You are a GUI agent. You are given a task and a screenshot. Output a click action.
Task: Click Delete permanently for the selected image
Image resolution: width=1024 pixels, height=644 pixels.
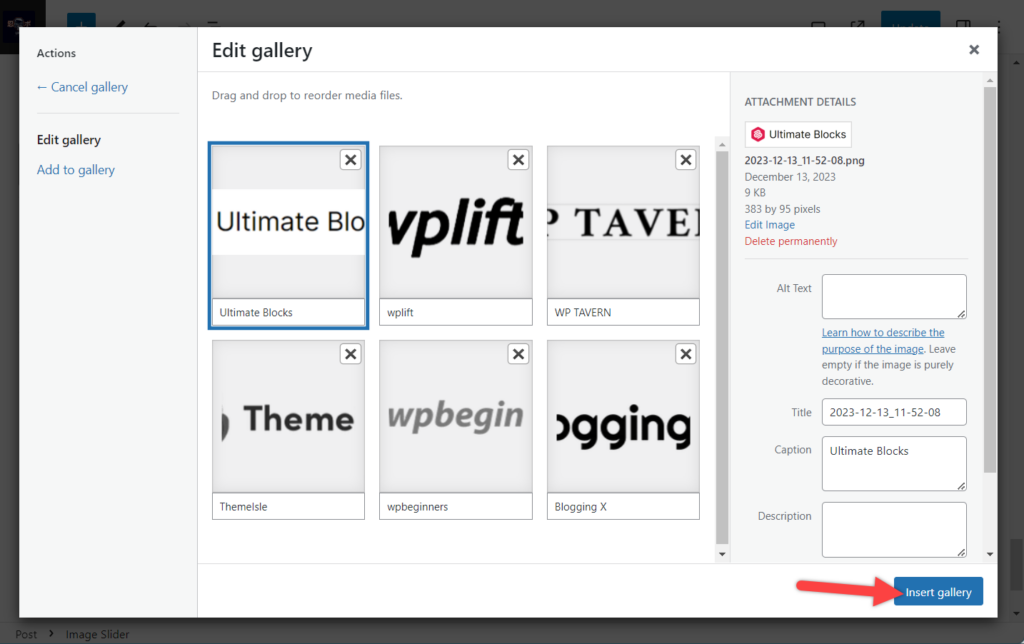[790, 240]
